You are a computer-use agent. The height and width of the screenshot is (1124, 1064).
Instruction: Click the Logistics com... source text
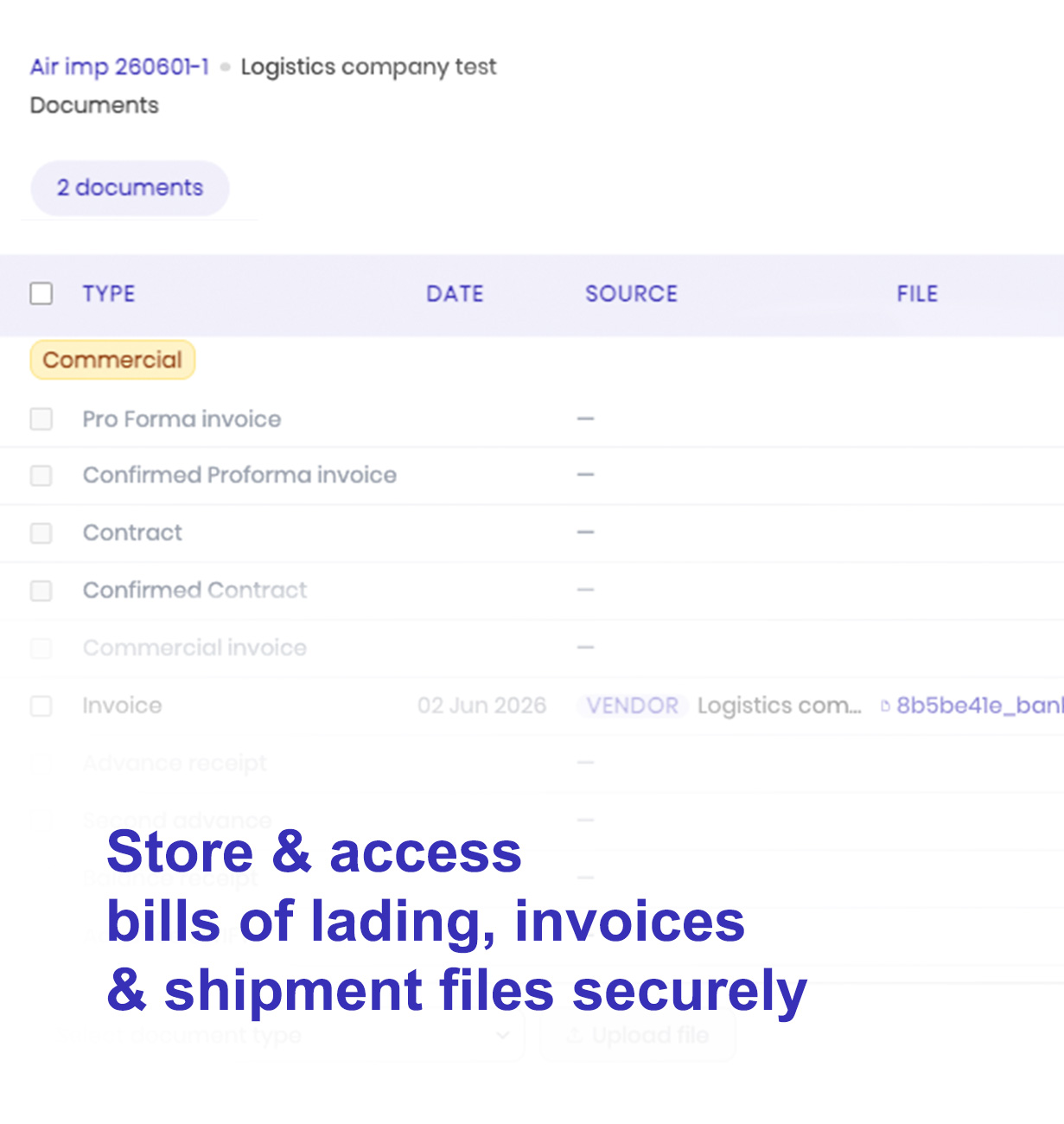[780, 706]
